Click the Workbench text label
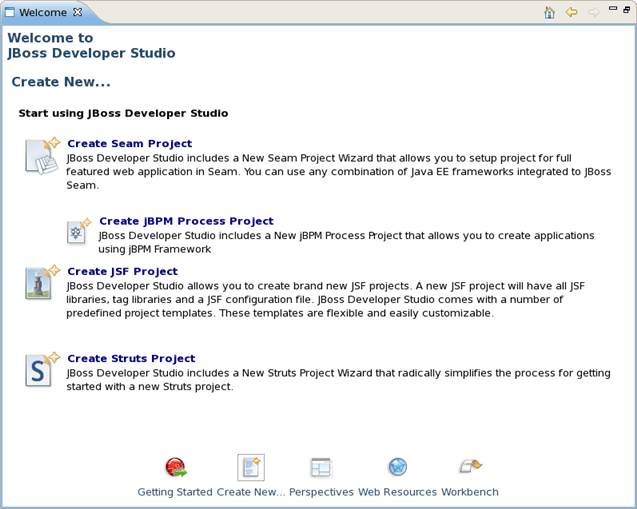Image resolution: width=637 pixels, height=509 pixels. [470, 492]
